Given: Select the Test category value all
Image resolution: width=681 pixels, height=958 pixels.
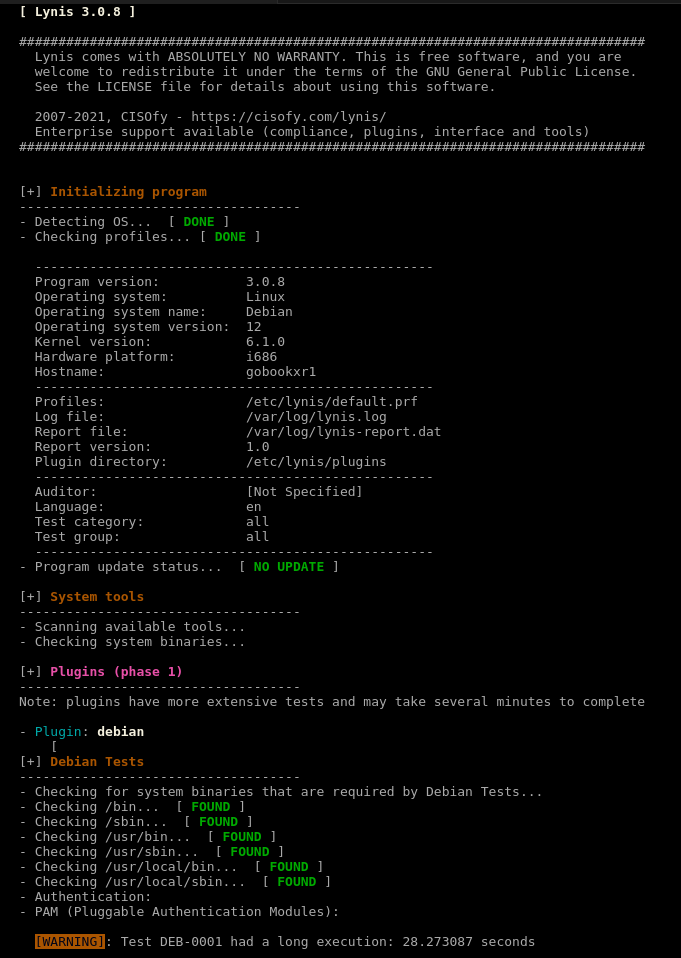Looking at the screenshot, I should tap(258, 522).
